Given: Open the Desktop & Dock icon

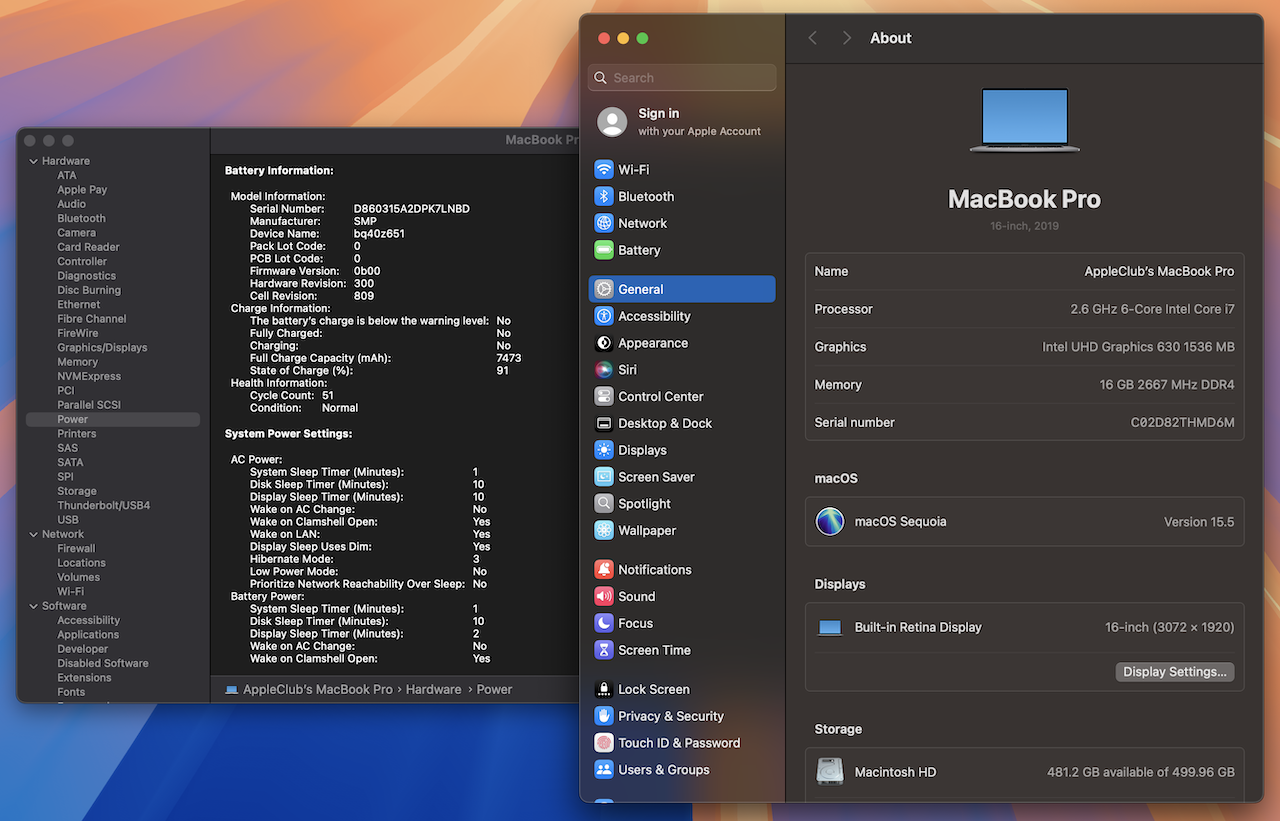Looking at the screenshot, I should pos(603,423).
